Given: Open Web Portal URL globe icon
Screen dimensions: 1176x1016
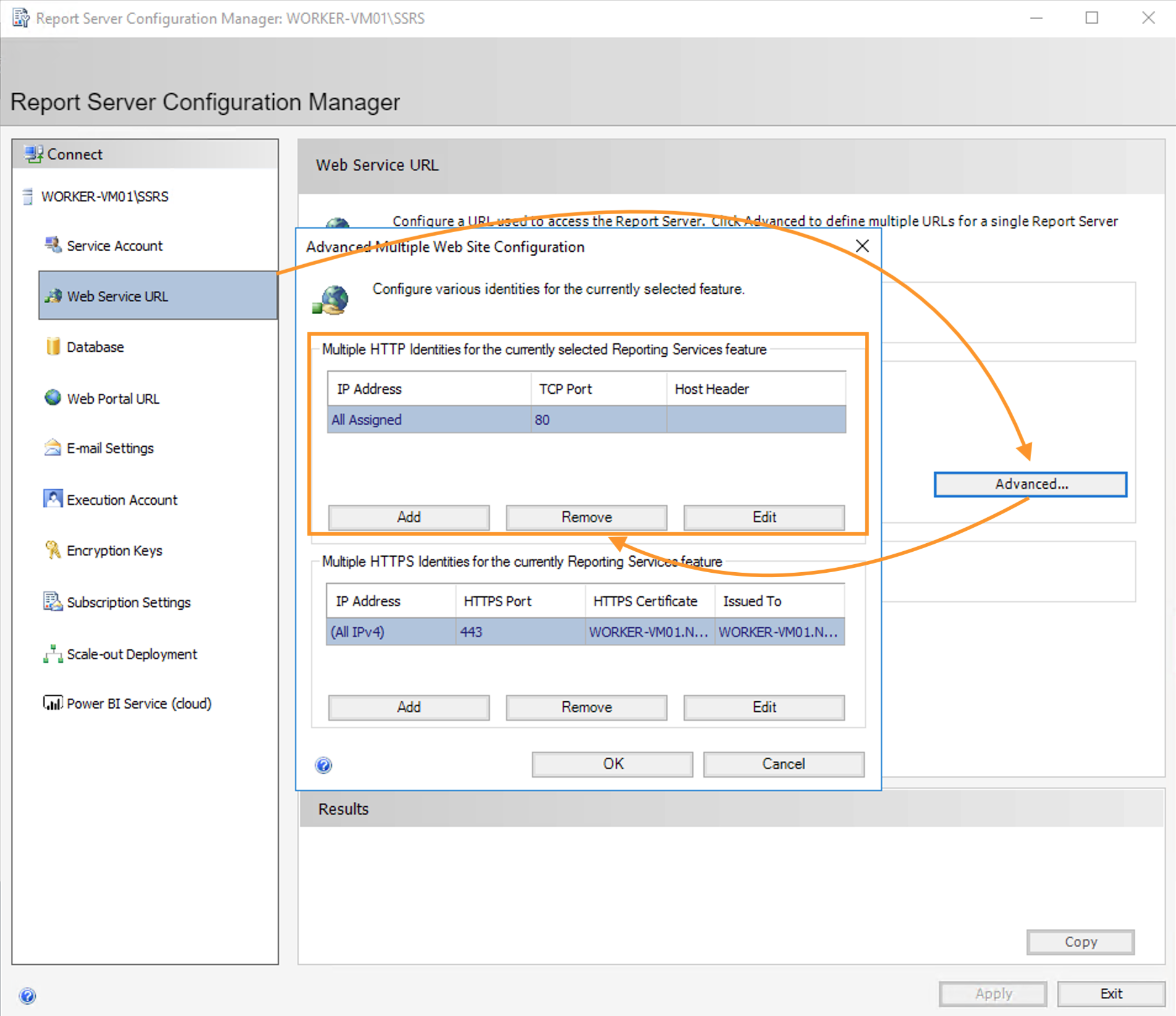Looking at the screenshot, I should pos(53,398).
